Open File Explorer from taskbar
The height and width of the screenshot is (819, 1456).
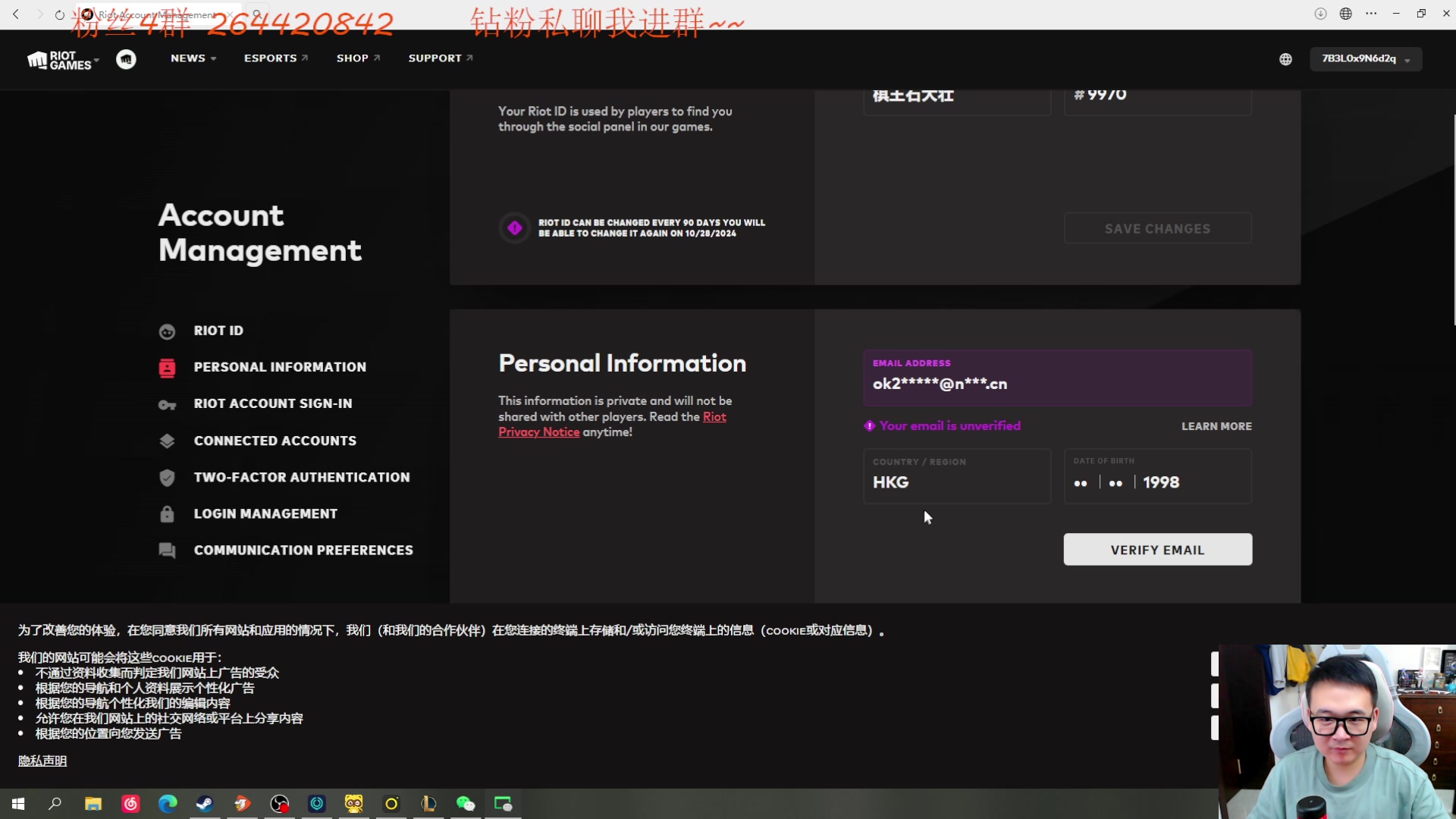click(93, 804)
